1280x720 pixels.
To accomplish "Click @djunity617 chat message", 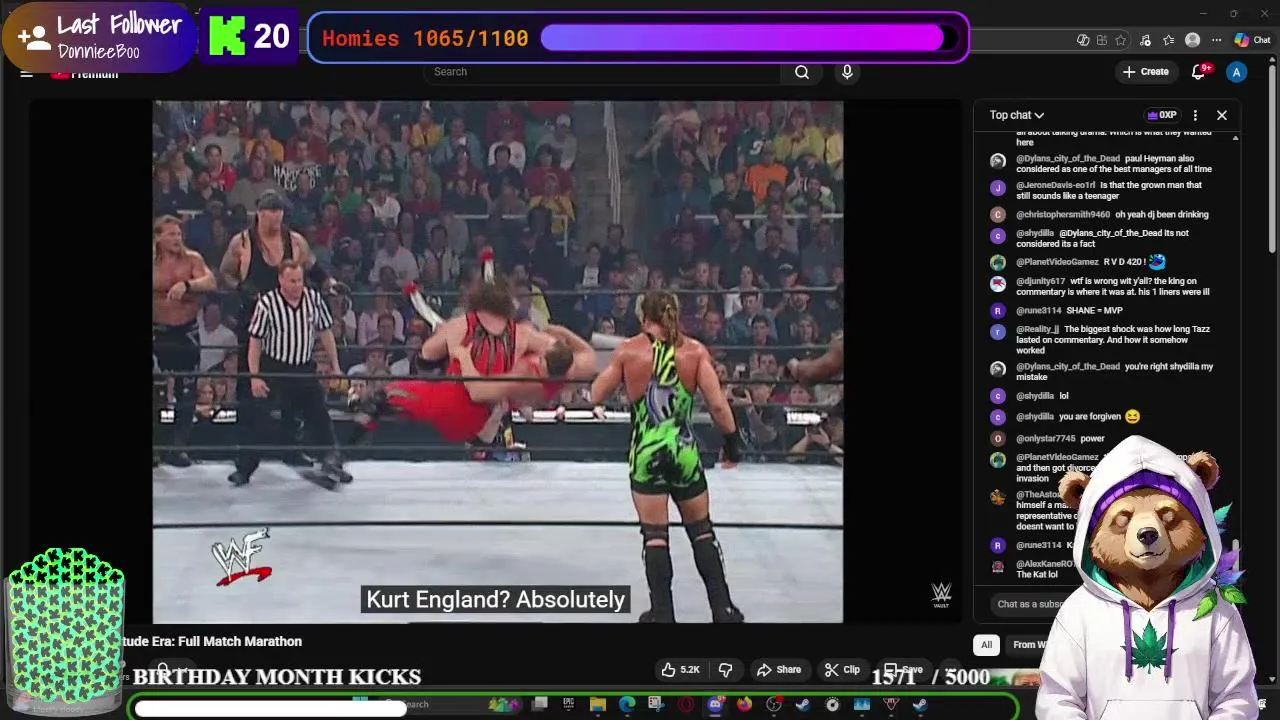I will [x=1113, y=287].
